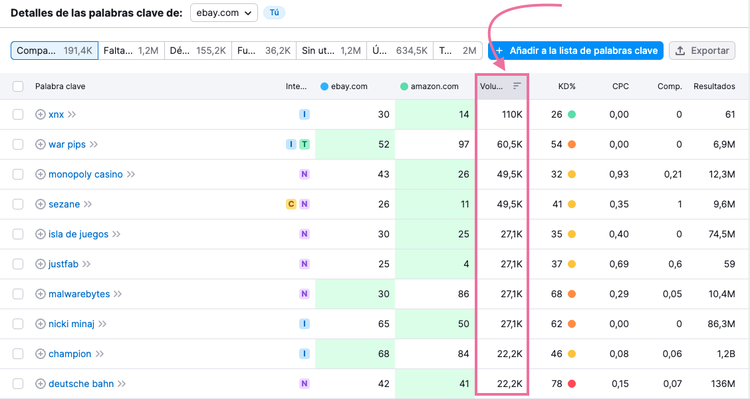Check the box for xnx row

[18, 114]
